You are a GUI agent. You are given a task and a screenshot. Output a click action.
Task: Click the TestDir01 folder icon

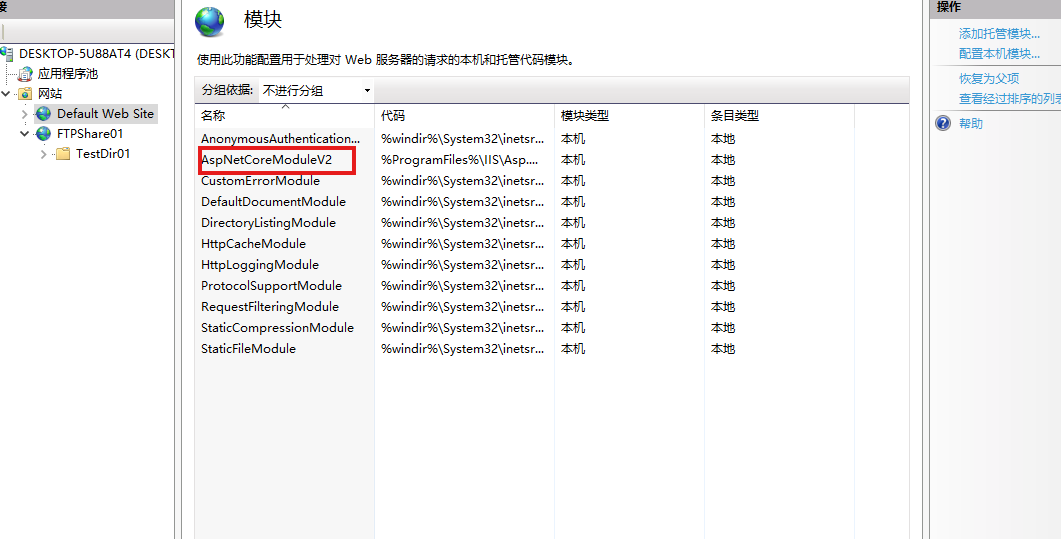pos(63,154)
